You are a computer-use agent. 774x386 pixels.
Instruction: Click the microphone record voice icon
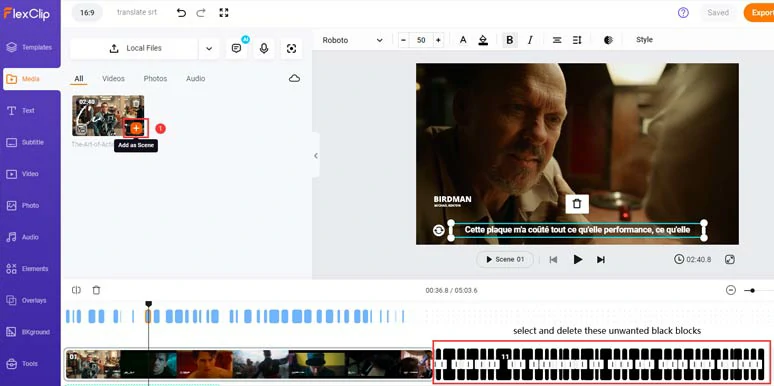coord(264,48)
